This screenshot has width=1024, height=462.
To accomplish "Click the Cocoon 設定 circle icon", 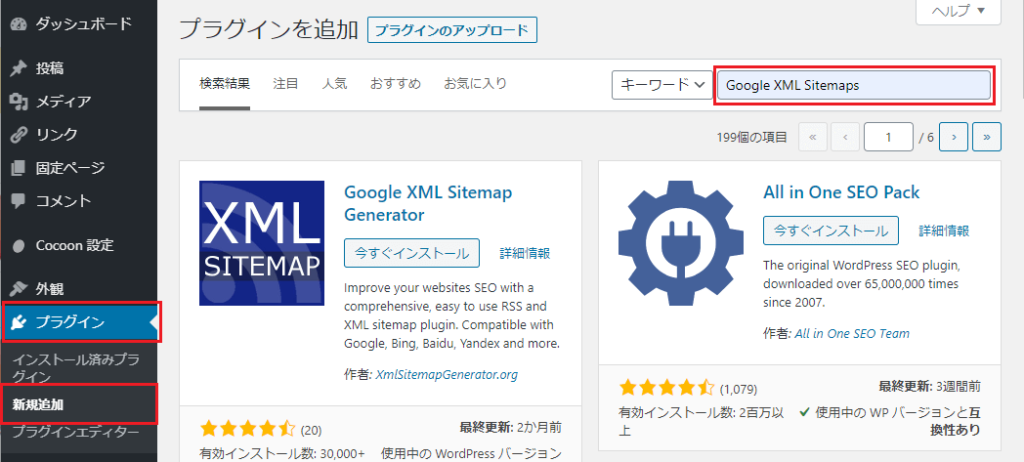I will pos(18,246).
